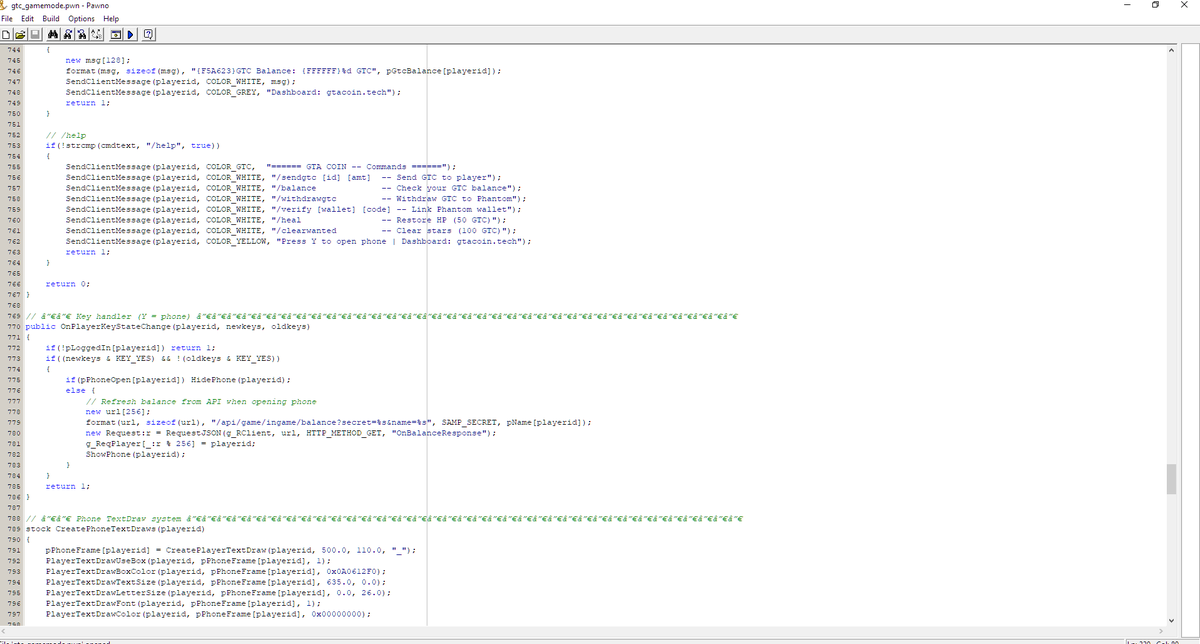
Task: Click the line containing "/withdrawgtc"
Action: pyautogui.click(x=295, y=198)
